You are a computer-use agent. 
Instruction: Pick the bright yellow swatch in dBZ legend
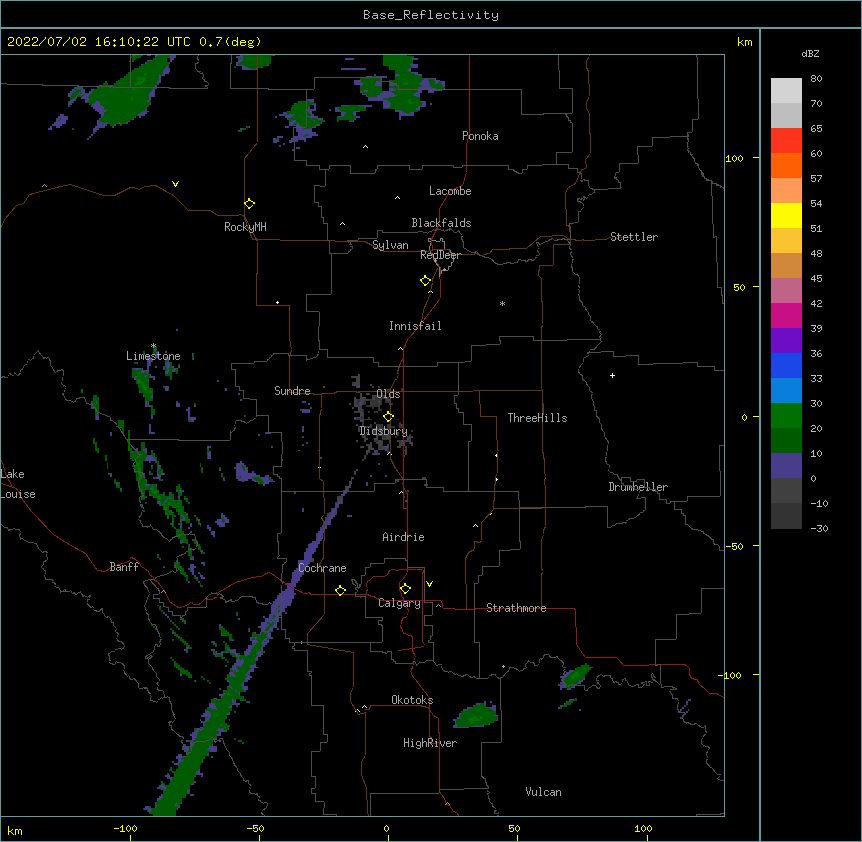(x=786, y=215)
